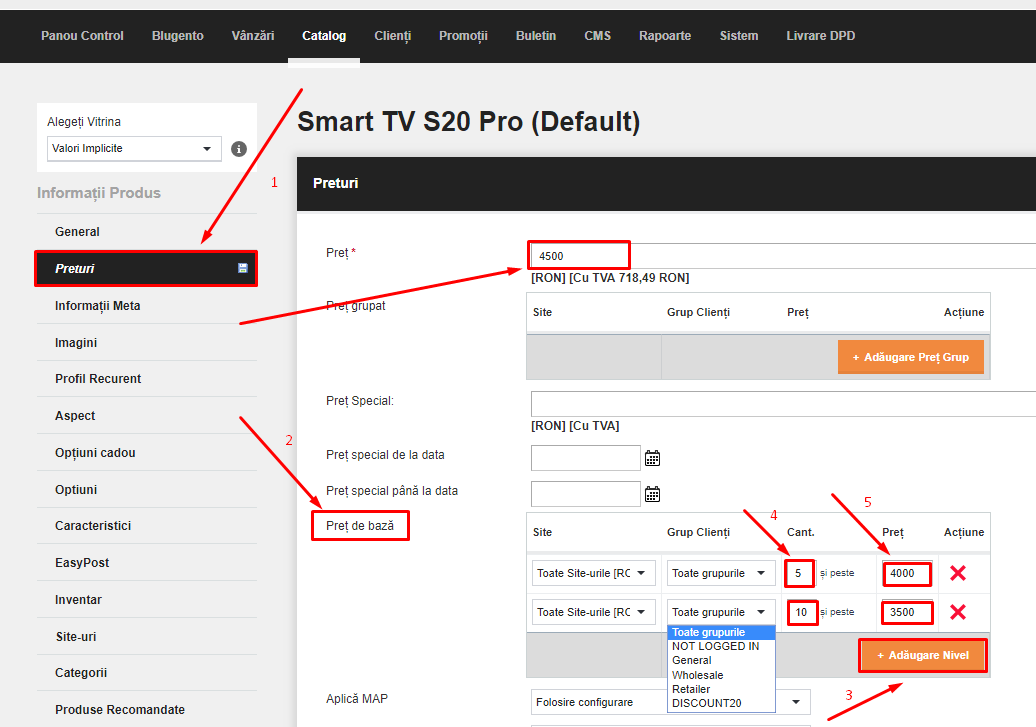Focus the Preț special de la data field
The height and width of the screenshot is (727, 1036).
(585, 458)
